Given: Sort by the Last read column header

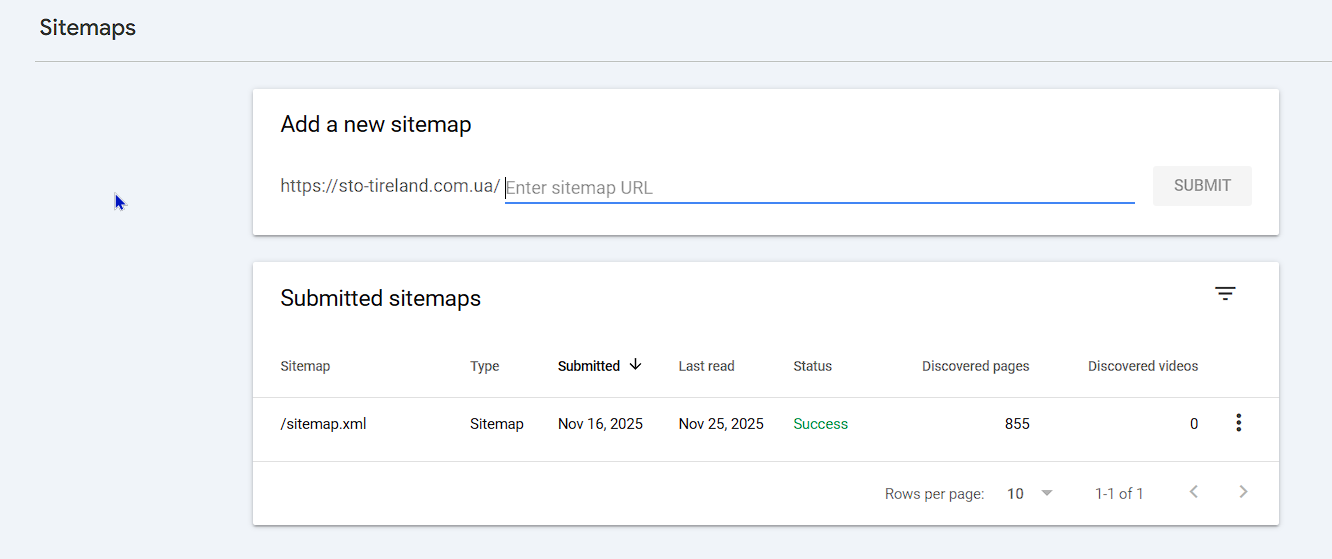Looking at the screenshot, I should click(x=706, y=366).
